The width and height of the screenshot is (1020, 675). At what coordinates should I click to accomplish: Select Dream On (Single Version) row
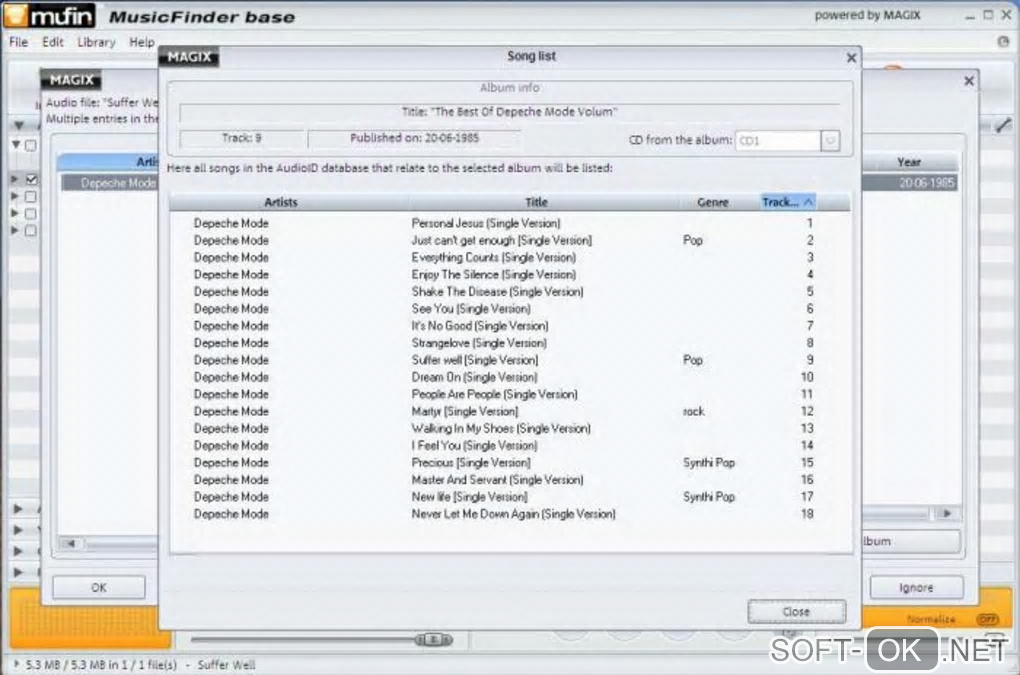point(509,377)
